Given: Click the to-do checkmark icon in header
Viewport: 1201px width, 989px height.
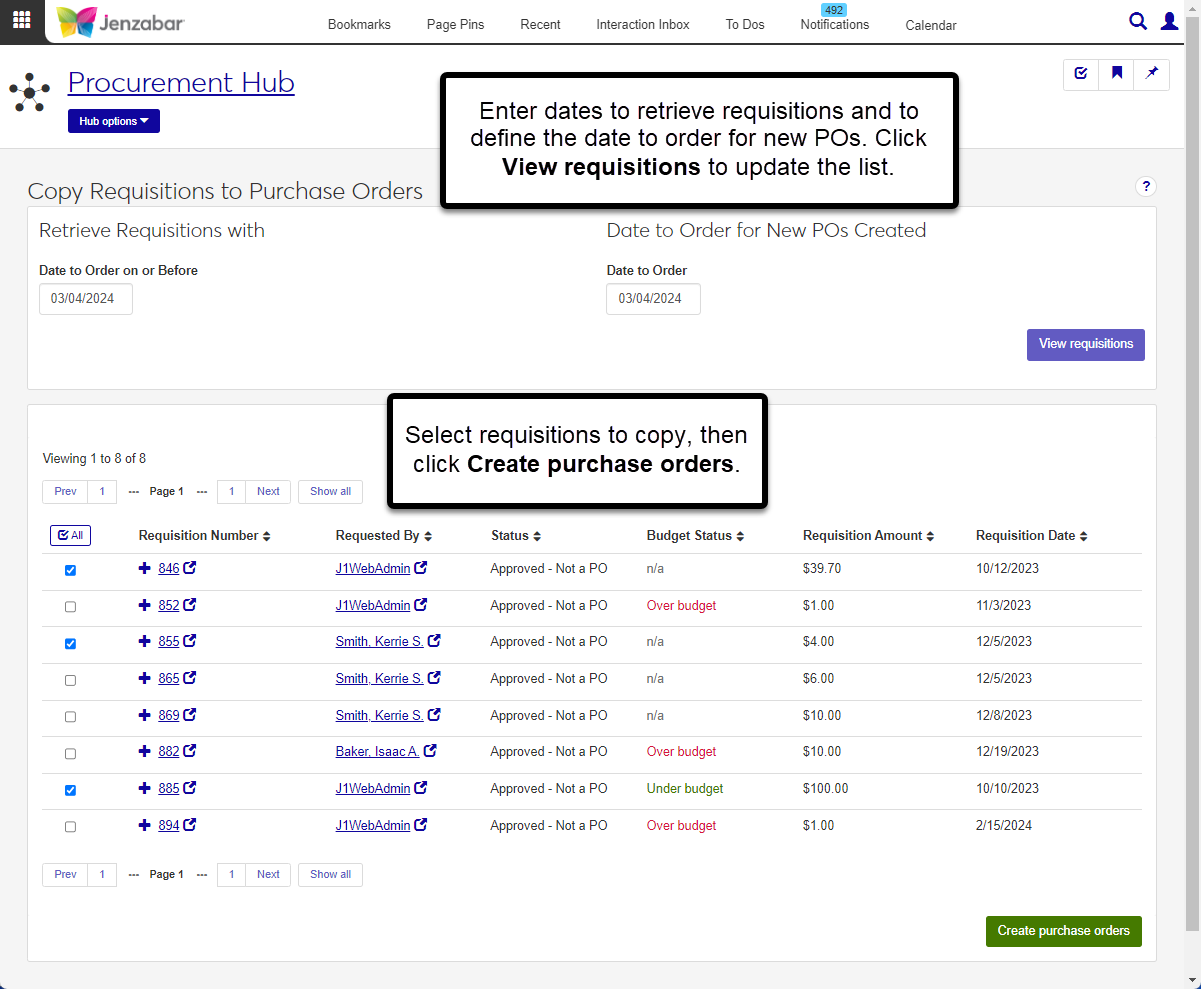Looking at the screenshot, I should 1081,73.
